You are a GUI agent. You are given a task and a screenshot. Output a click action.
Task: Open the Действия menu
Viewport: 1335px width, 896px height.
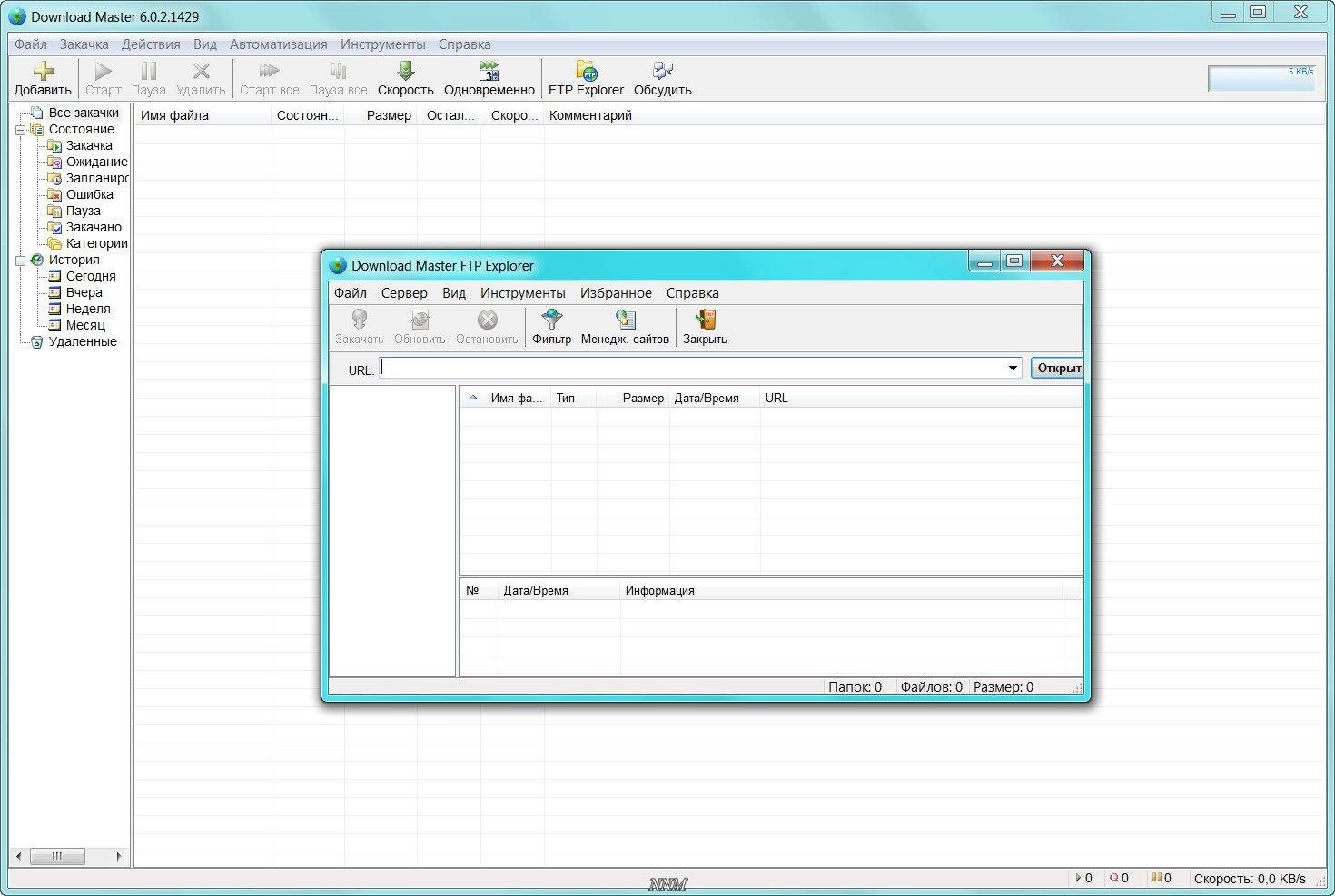click(x=151, y=44)
